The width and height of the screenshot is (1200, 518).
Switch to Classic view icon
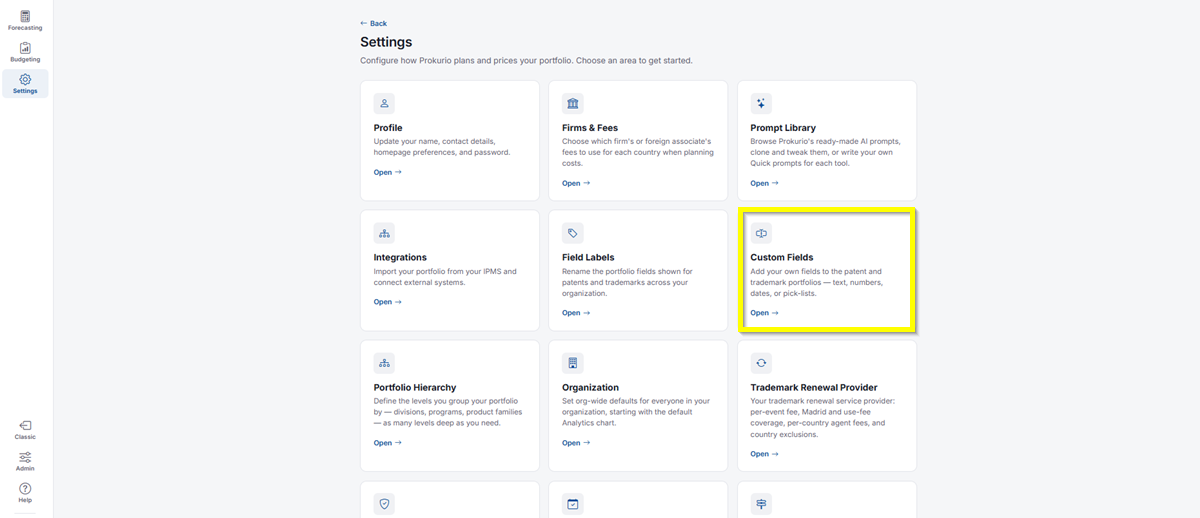[25, 425]
